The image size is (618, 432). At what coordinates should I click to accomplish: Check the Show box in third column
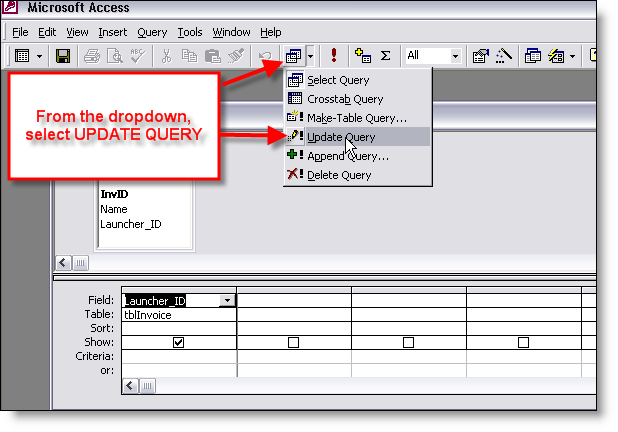[408, 343]
